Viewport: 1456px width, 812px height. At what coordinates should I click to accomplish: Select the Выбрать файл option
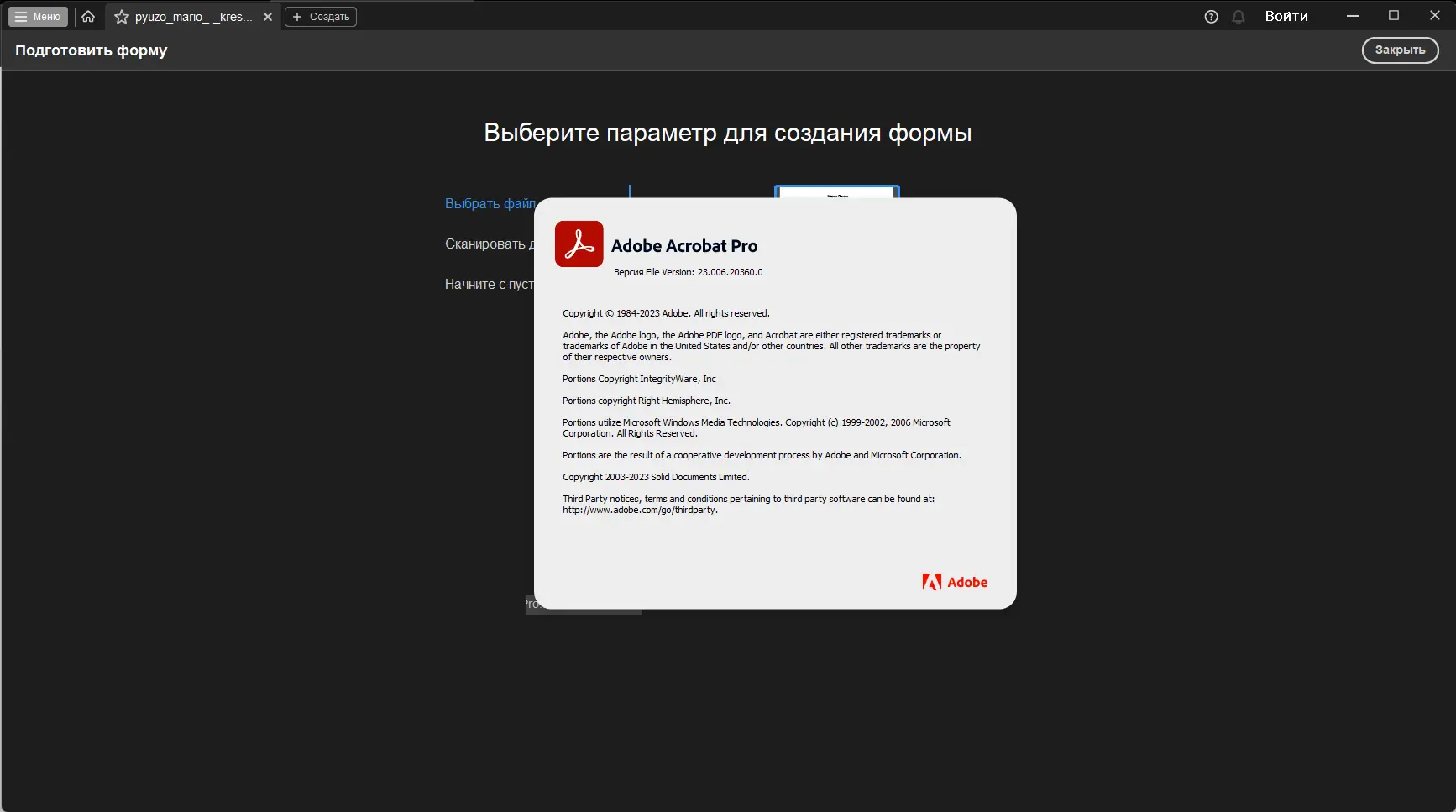pos(489,203)
